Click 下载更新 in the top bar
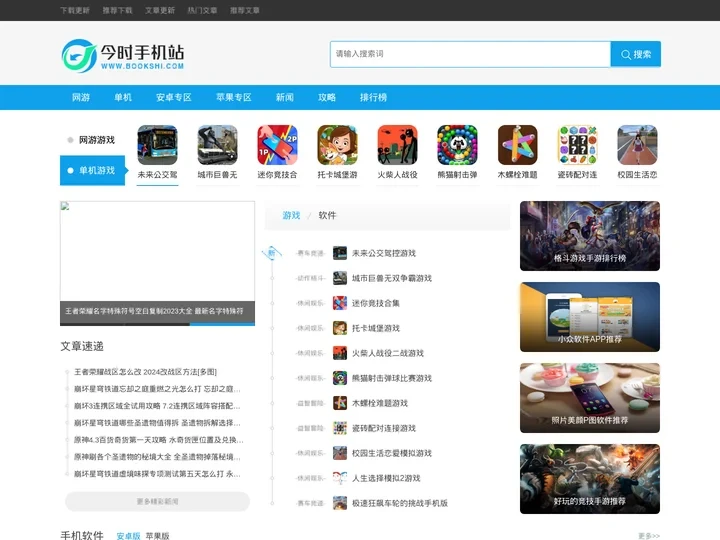 point(75,11)
